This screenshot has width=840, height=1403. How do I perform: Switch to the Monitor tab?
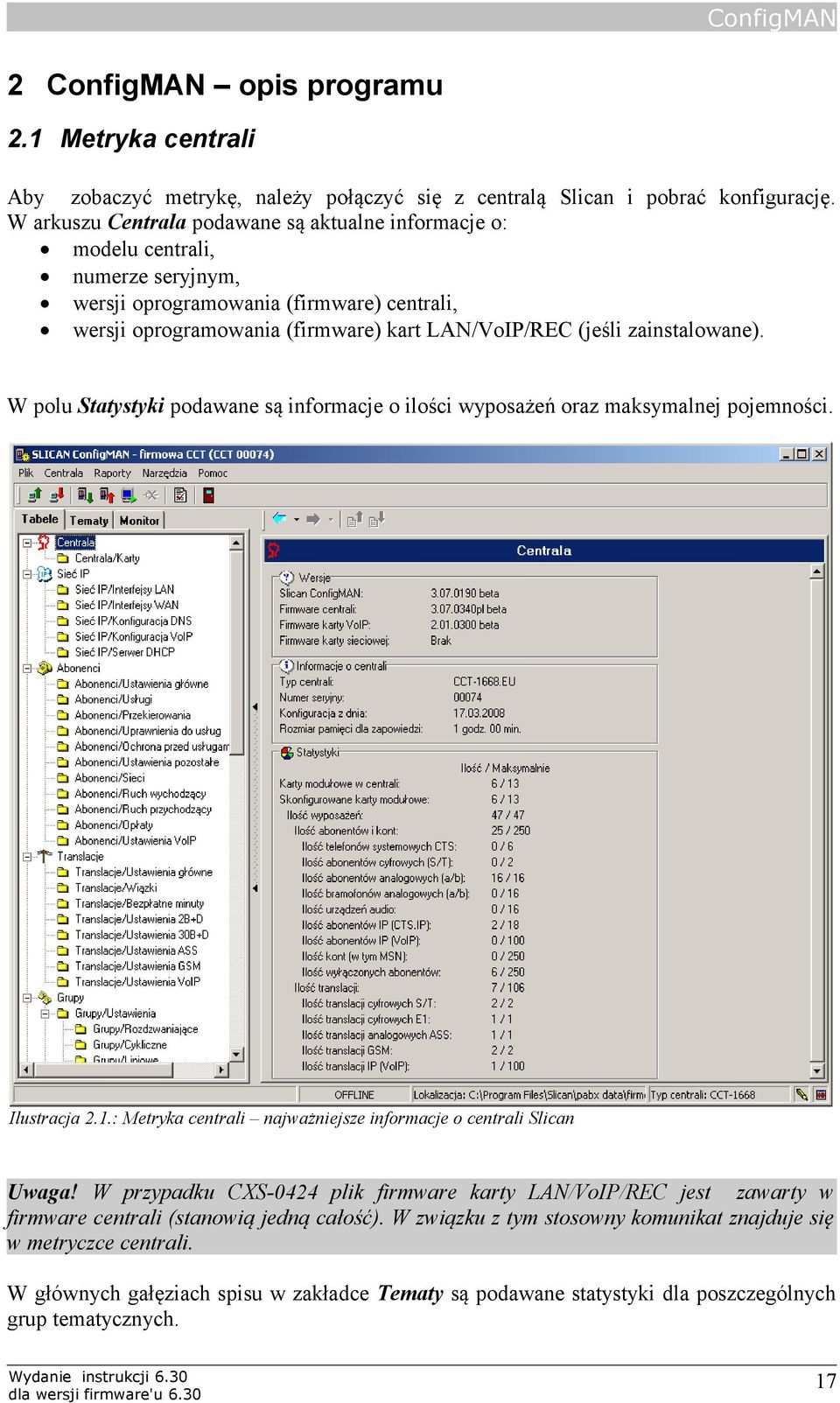coord(140,520)
